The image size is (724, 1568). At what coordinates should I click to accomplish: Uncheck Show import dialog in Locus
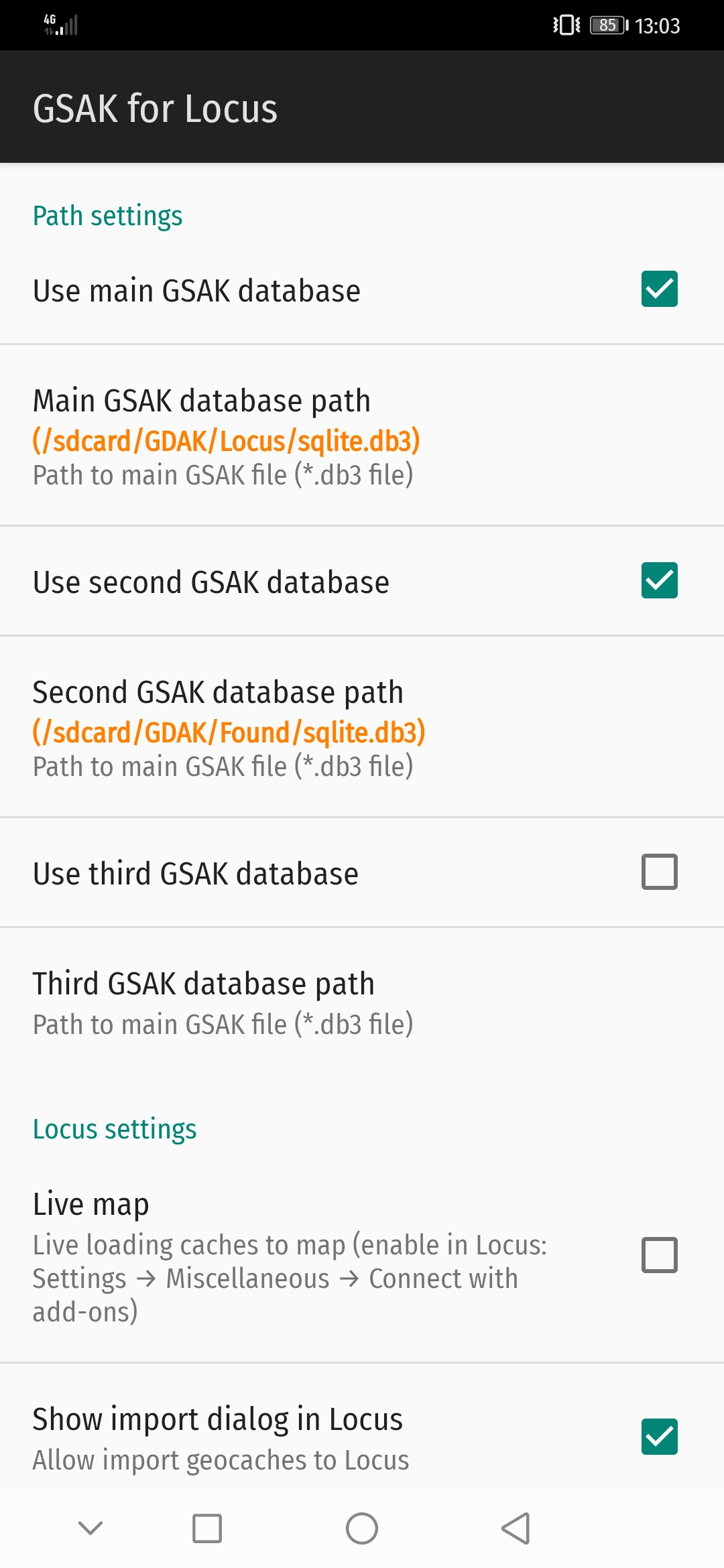pos(659,1437)
